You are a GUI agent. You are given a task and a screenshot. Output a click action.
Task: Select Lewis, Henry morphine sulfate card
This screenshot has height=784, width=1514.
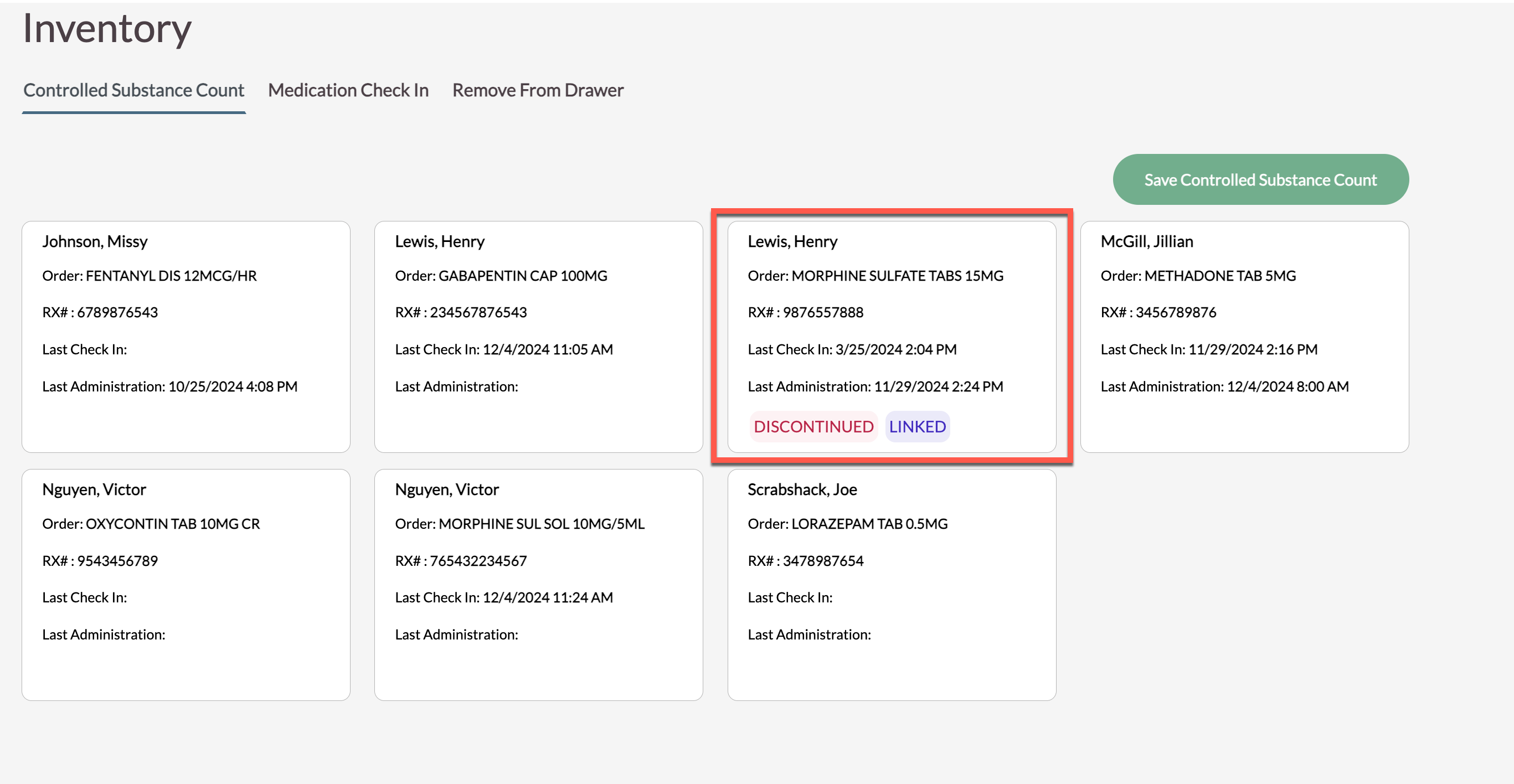coord(891,336)
